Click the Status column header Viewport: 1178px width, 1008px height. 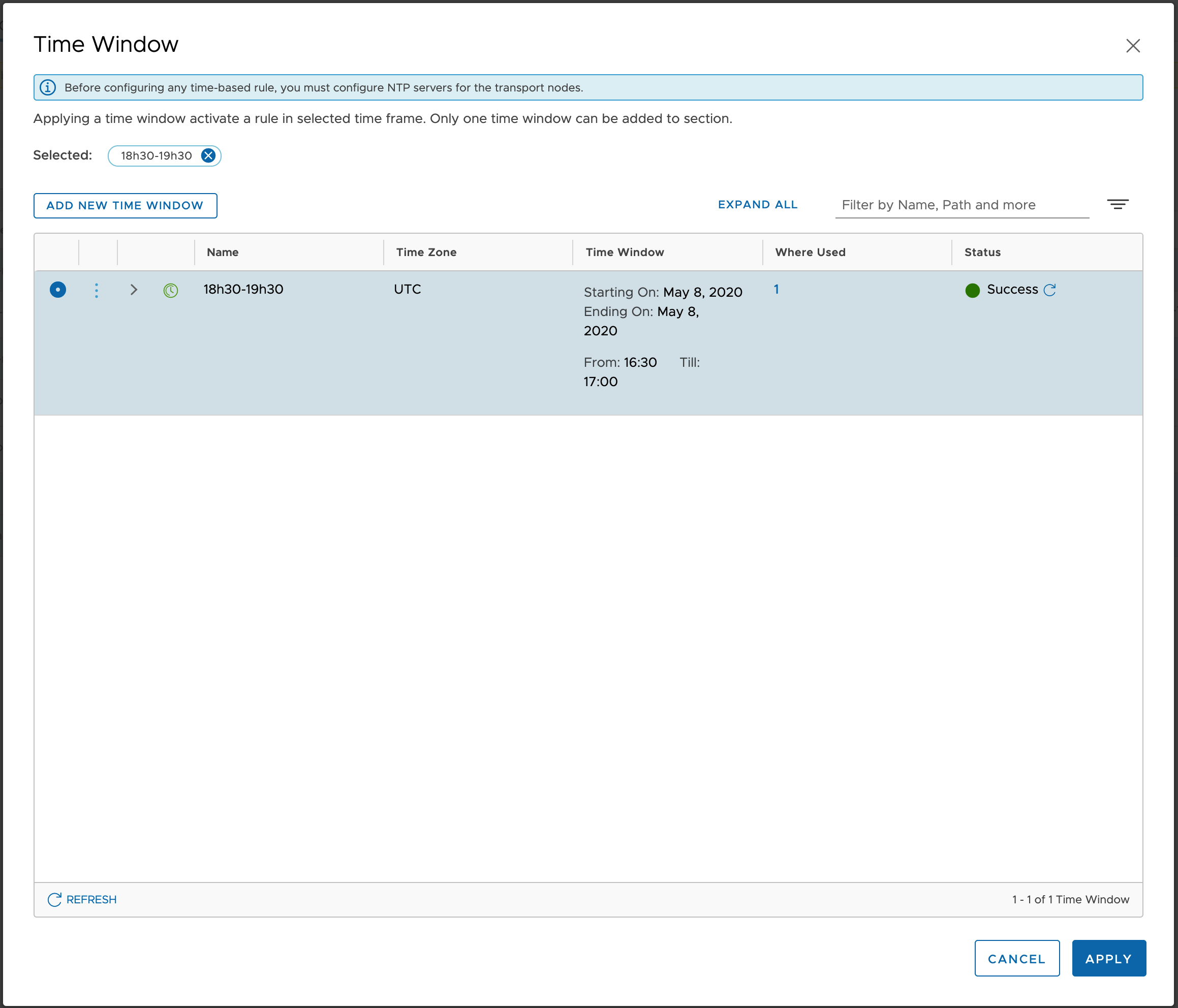[x=982, y=253]
